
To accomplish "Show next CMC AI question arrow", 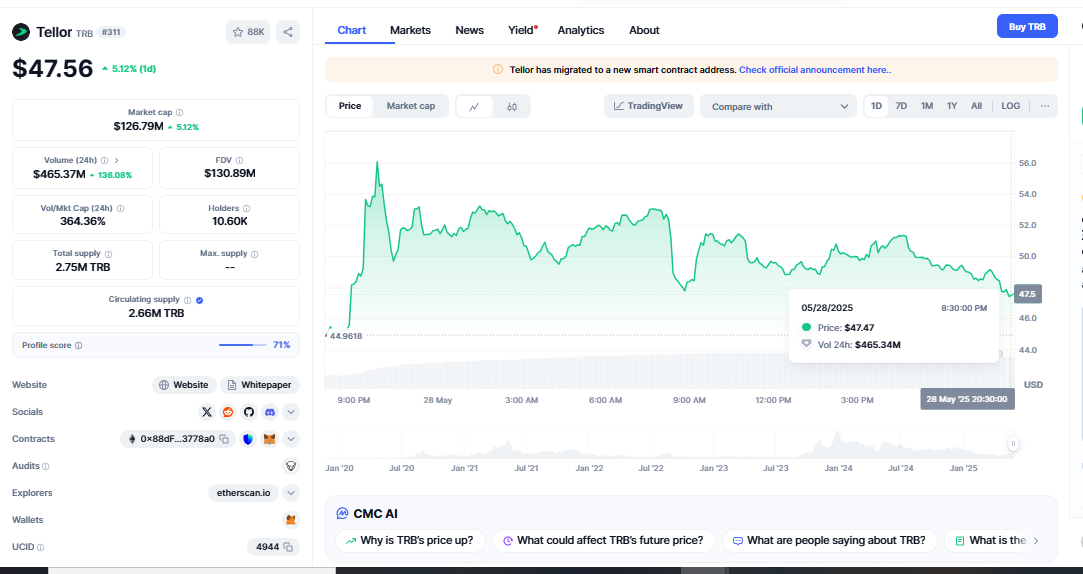I will 1035,541.
